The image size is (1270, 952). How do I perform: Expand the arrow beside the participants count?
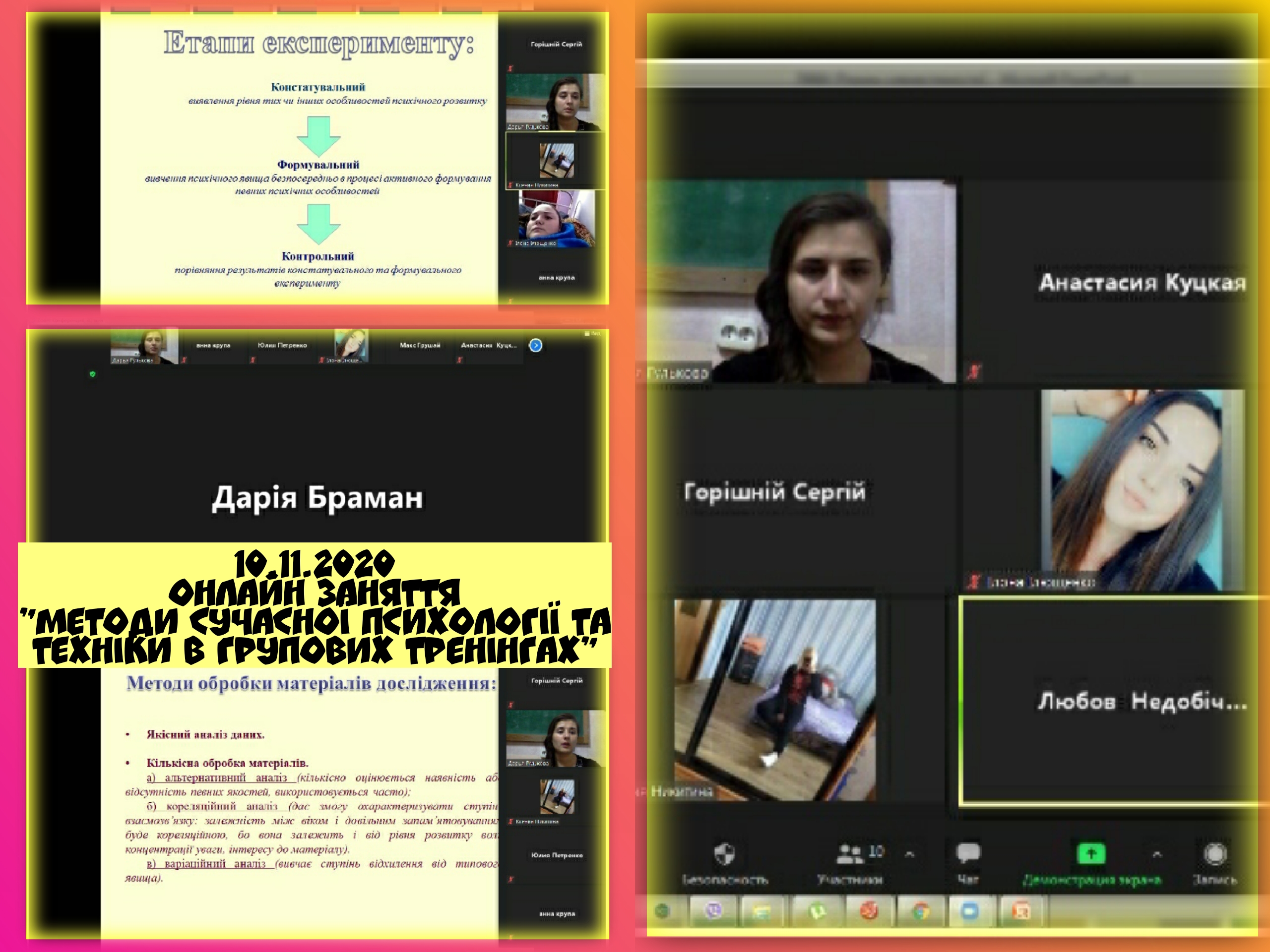tap(909, 854)
